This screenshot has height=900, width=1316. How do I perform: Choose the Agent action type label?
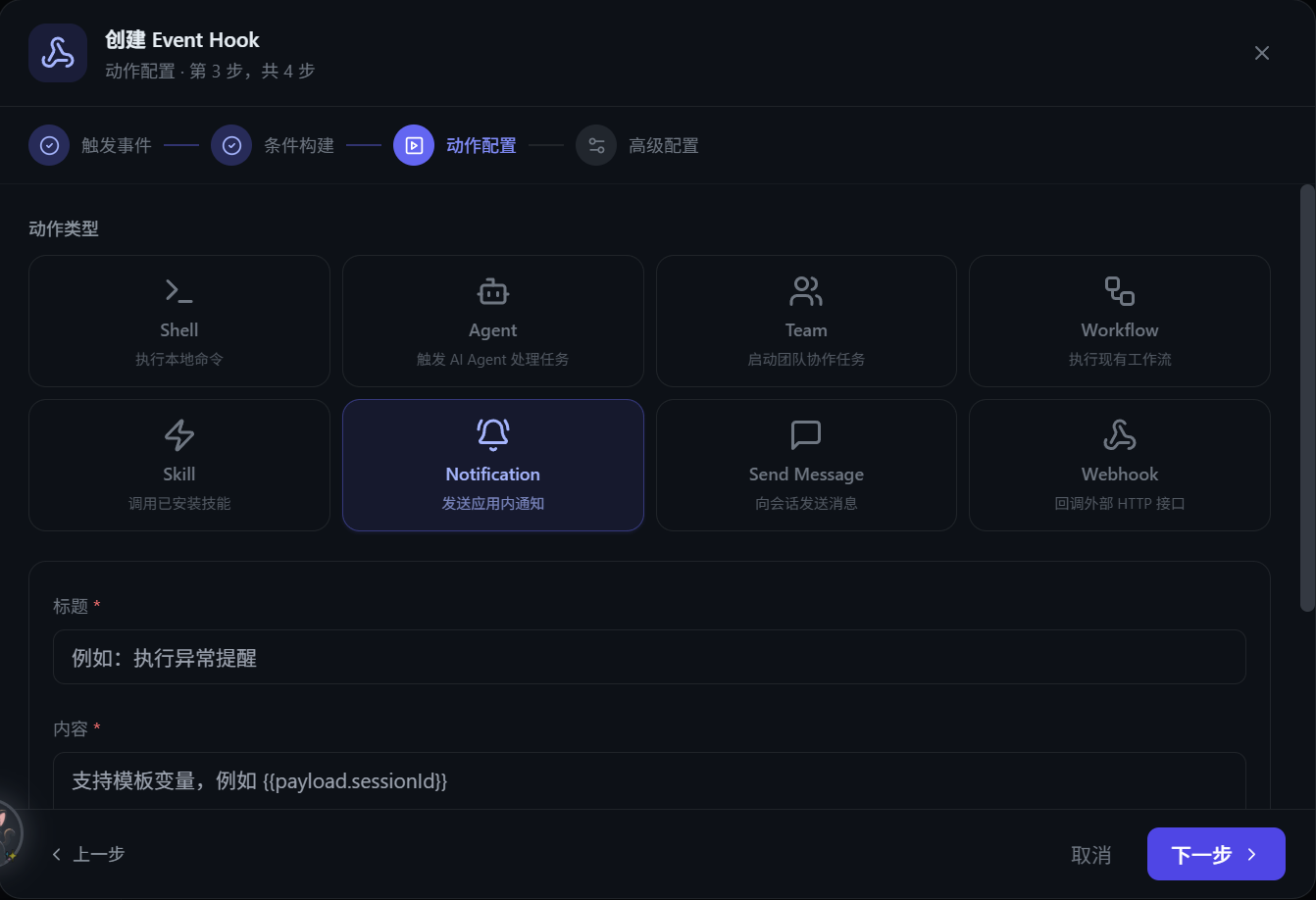pos(493,330)
